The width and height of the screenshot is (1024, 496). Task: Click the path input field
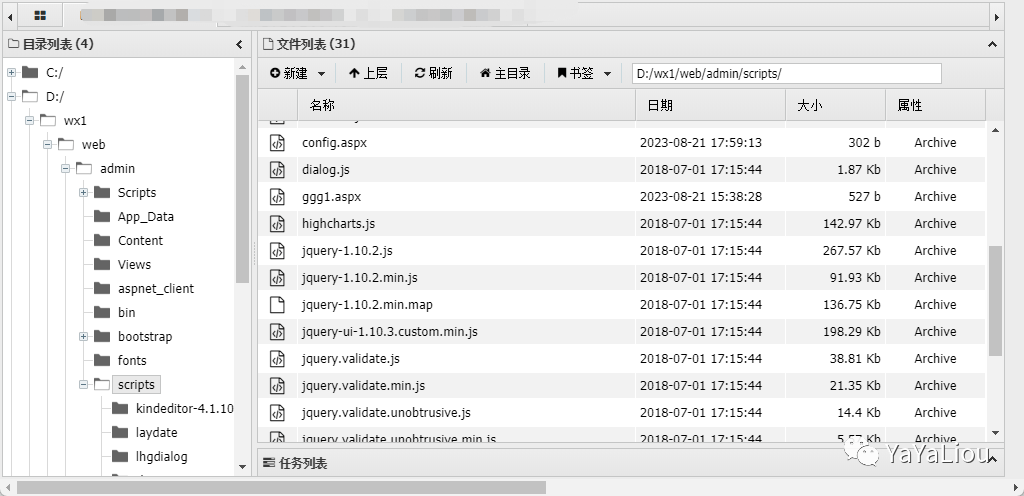pos(787,74)
